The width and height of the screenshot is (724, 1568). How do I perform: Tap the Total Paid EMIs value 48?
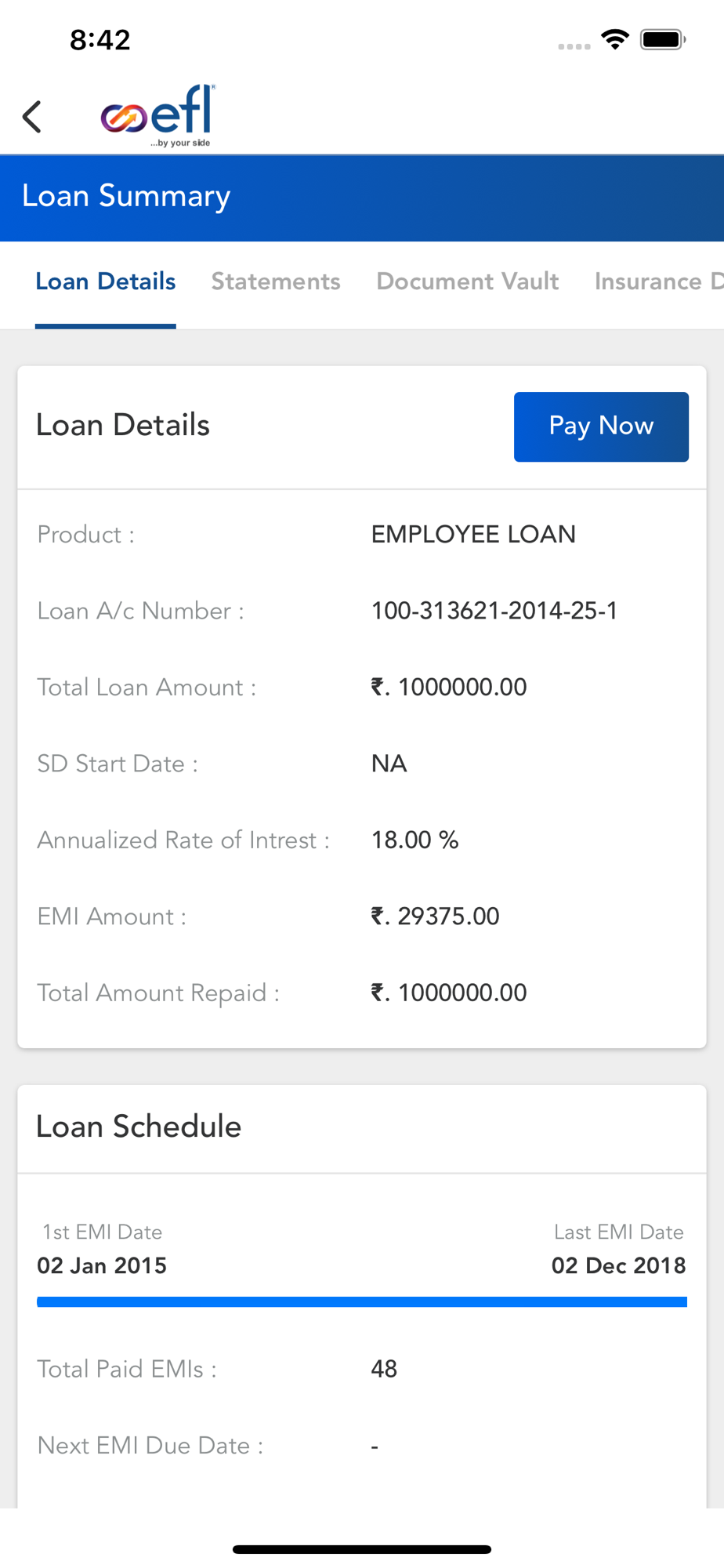tap(384, 1369)
